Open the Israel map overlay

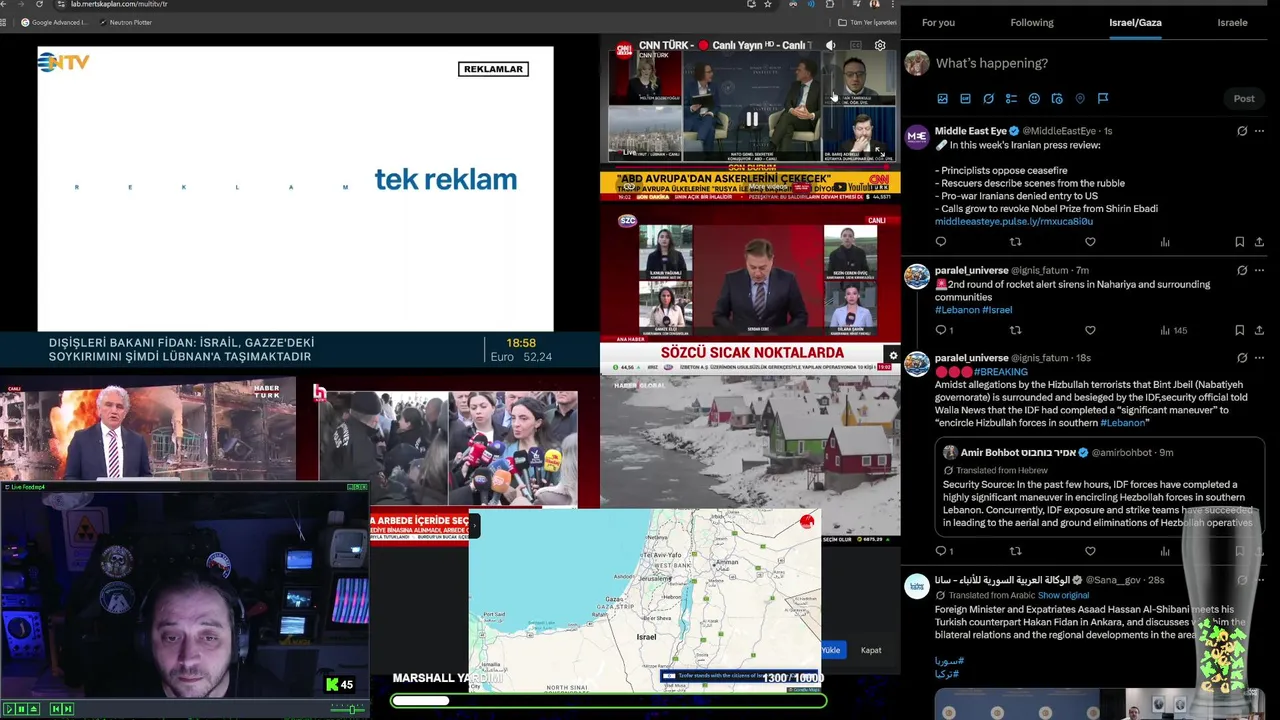click(645, 600)
